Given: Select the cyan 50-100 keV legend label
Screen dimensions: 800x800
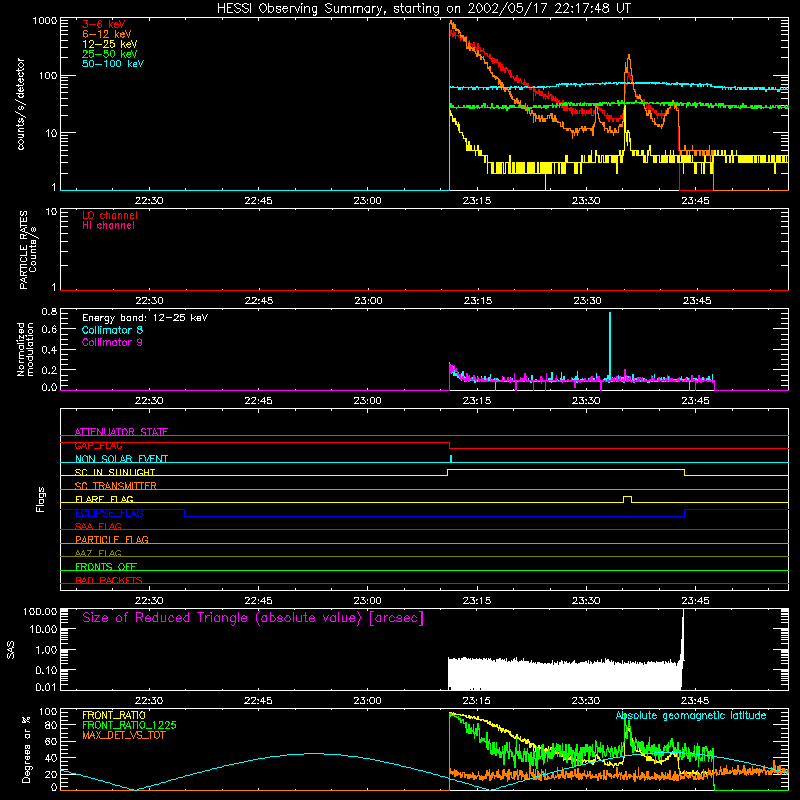Looking at the screenshot, I should [x=113, y=64].
